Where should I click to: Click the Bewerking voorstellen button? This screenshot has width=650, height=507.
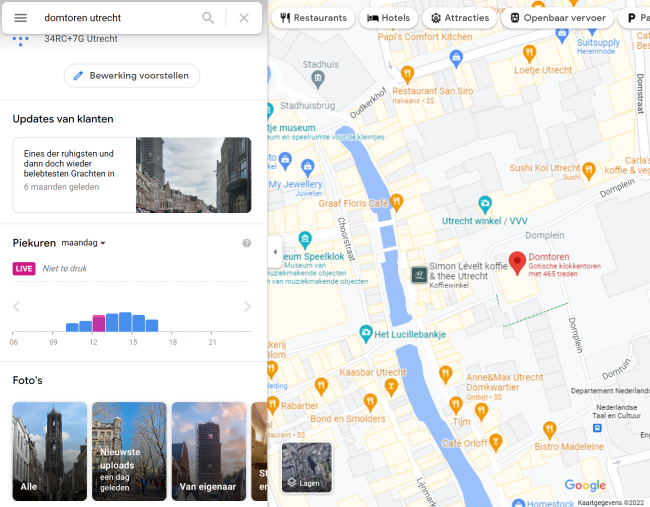pos(132,75)
